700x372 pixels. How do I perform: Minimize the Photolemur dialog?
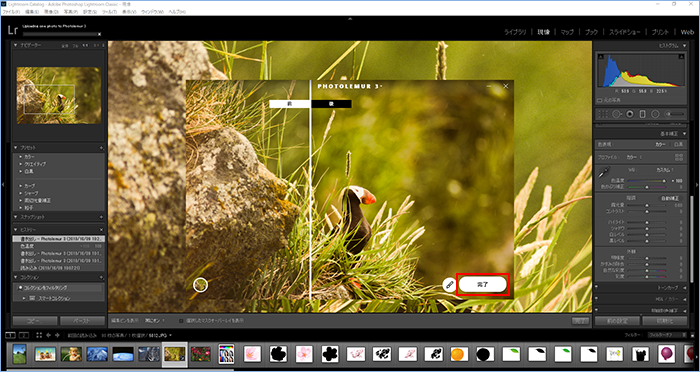[489, 86]
